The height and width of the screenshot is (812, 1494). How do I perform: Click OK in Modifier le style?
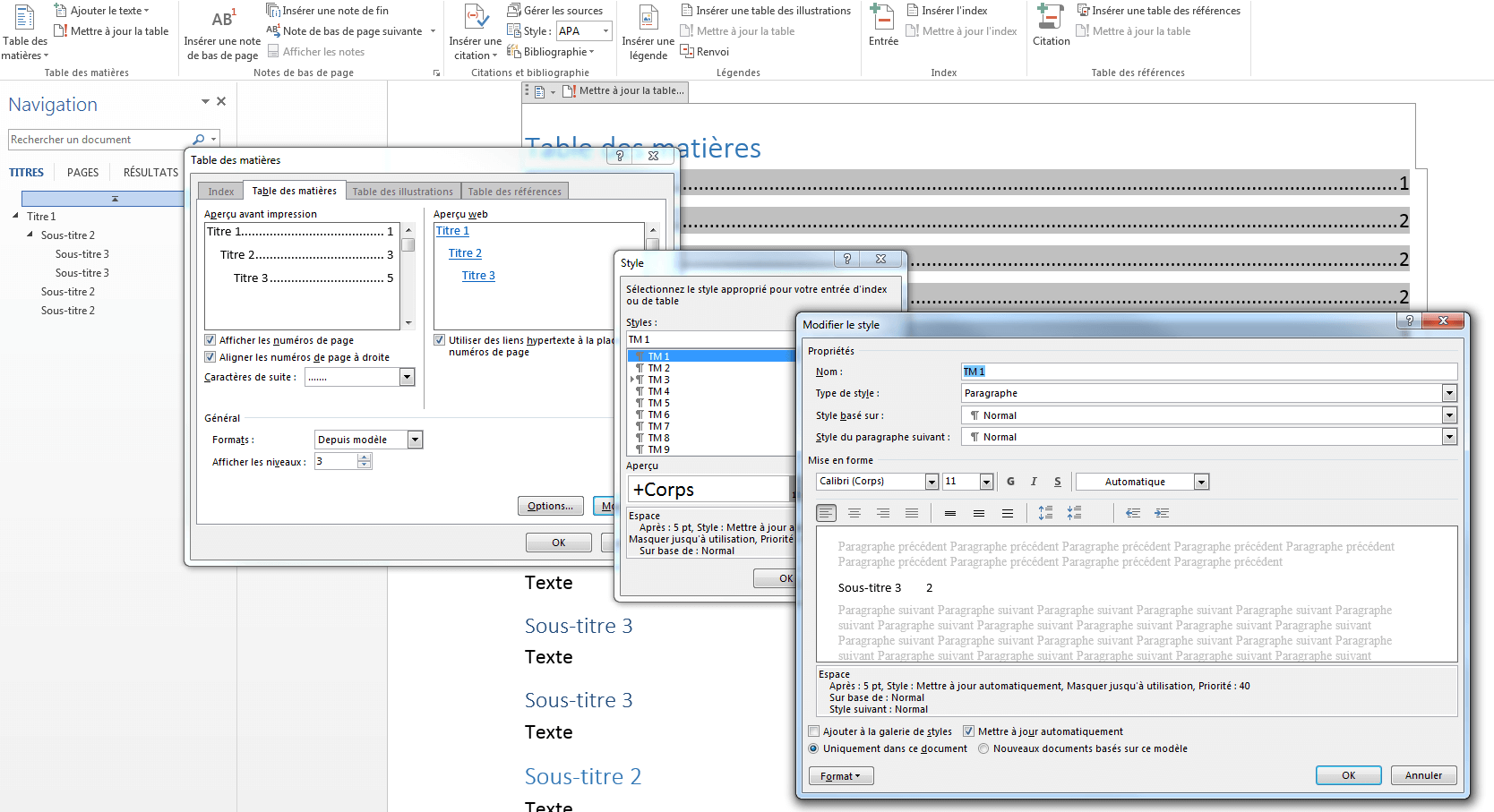1349,775
